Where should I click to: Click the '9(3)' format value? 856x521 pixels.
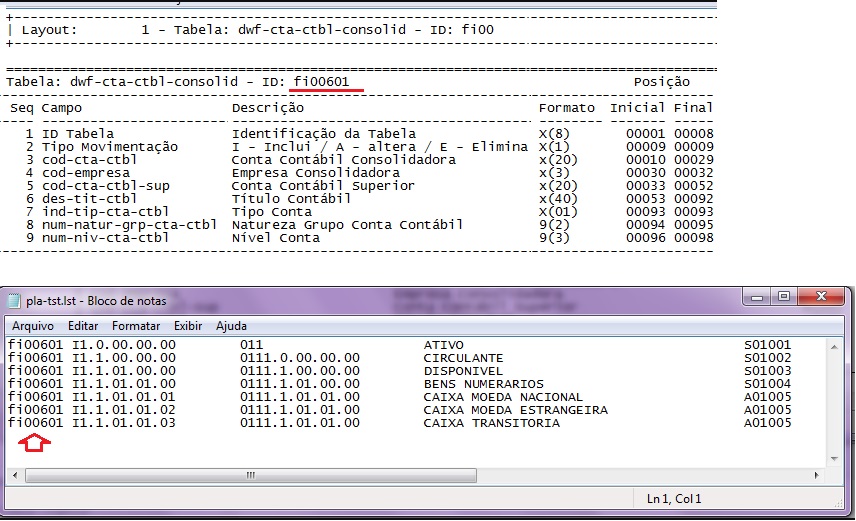click(555, 238)
